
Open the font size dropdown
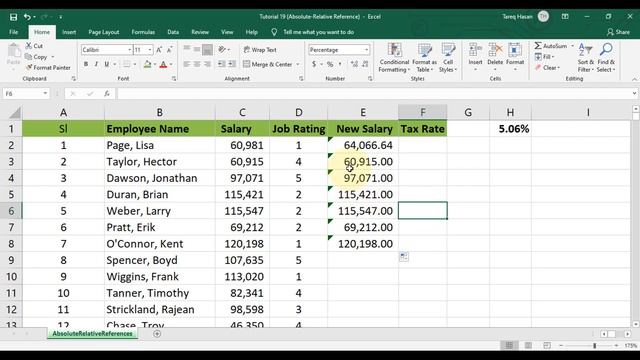point(150,50)
